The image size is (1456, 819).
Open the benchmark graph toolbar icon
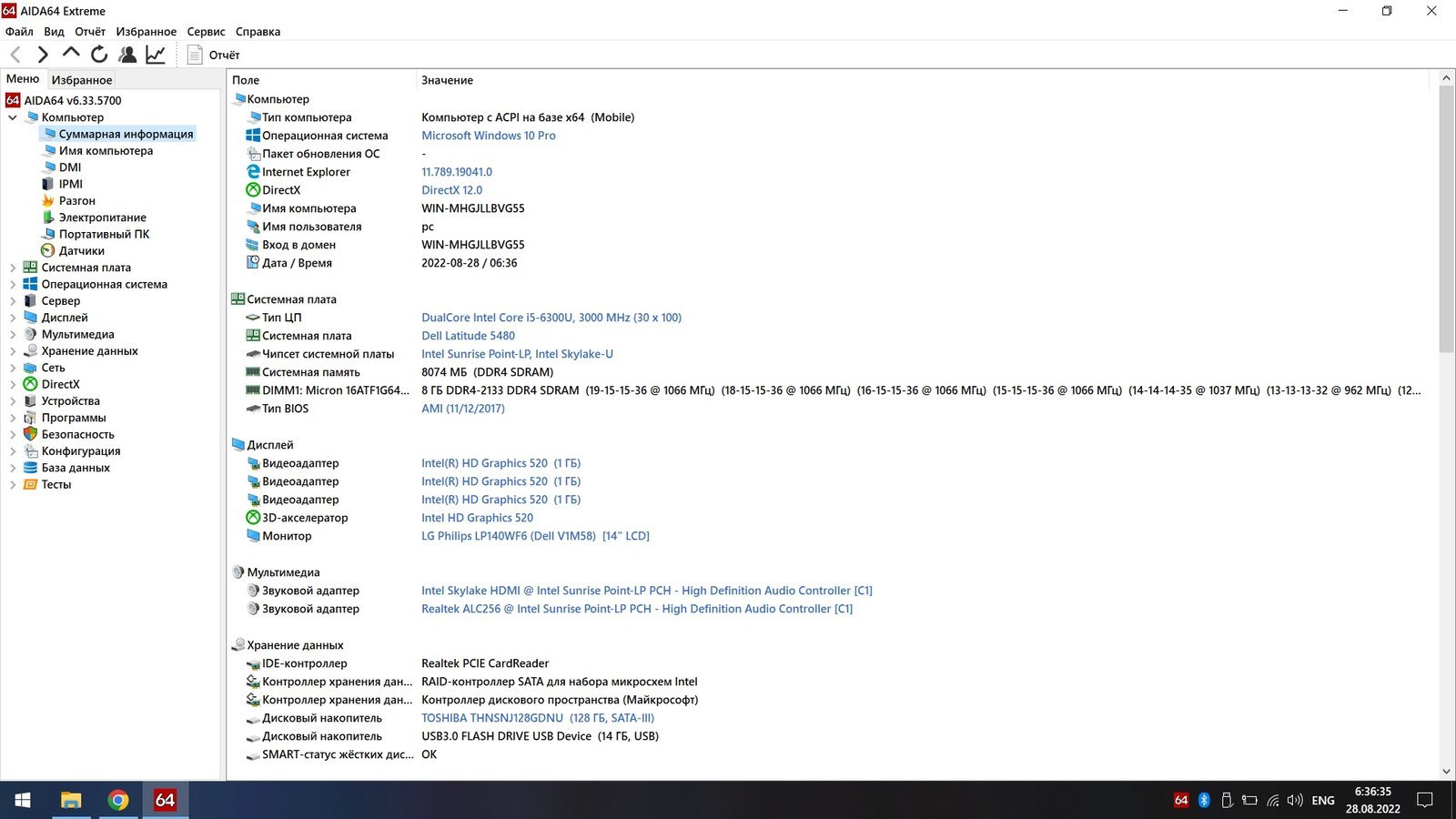(x=156, y=55)
